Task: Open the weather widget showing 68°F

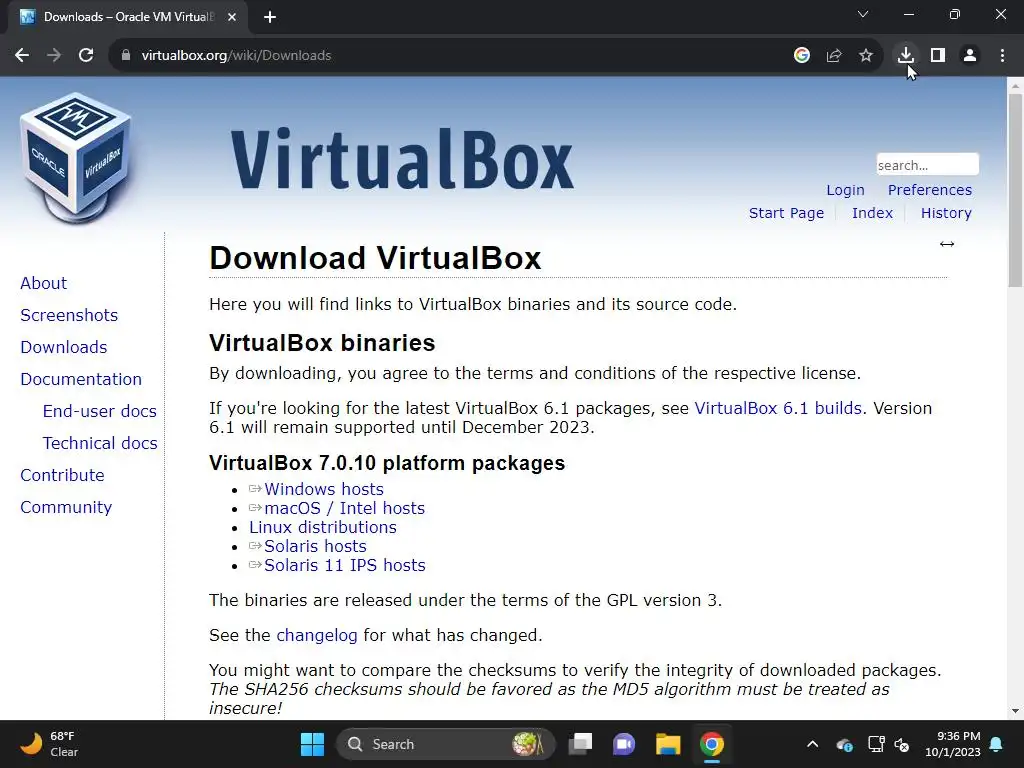Action: (49, 744)
